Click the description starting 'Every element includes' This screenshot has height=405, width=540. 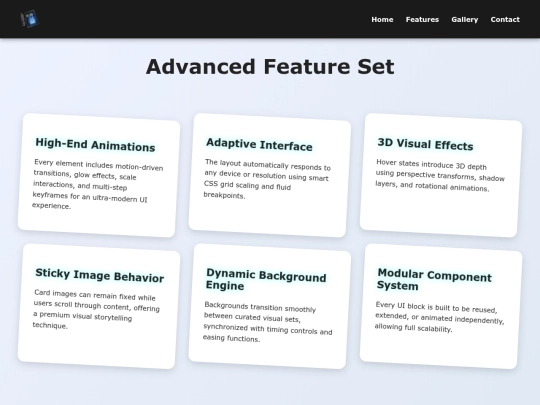[x=98, y=184]
